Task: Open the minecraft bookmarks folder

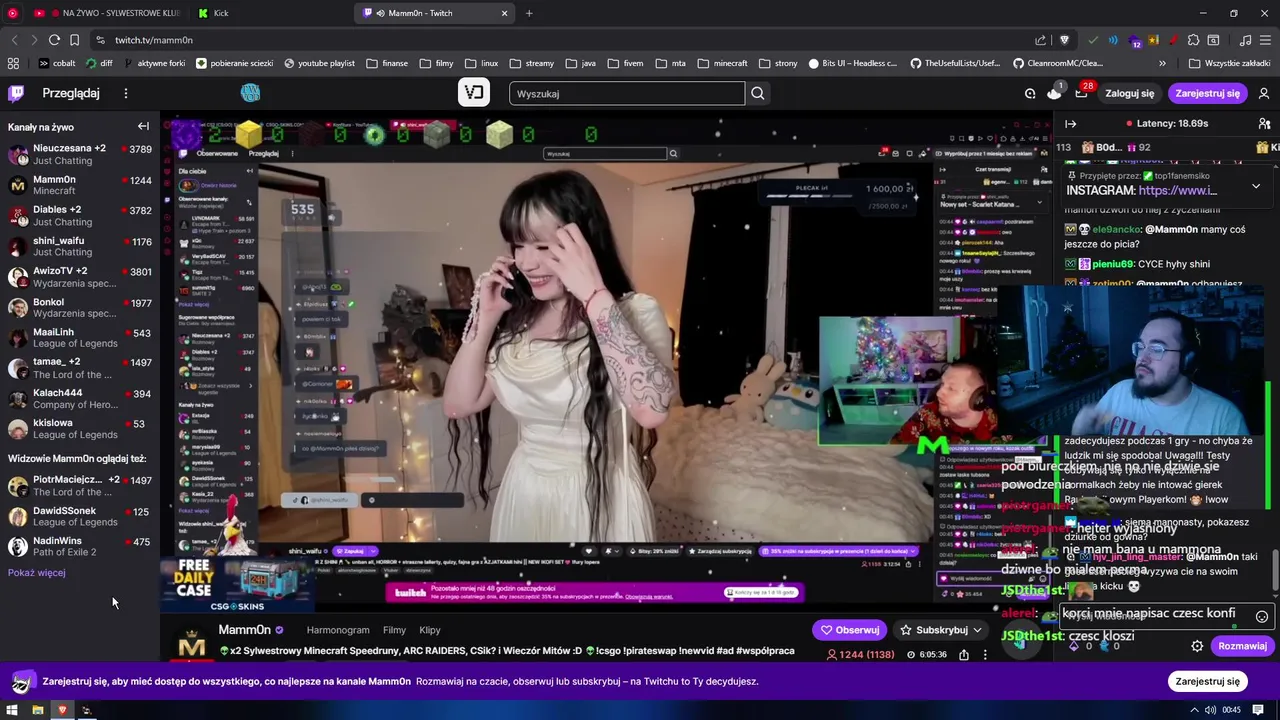Action: [722, 63]
